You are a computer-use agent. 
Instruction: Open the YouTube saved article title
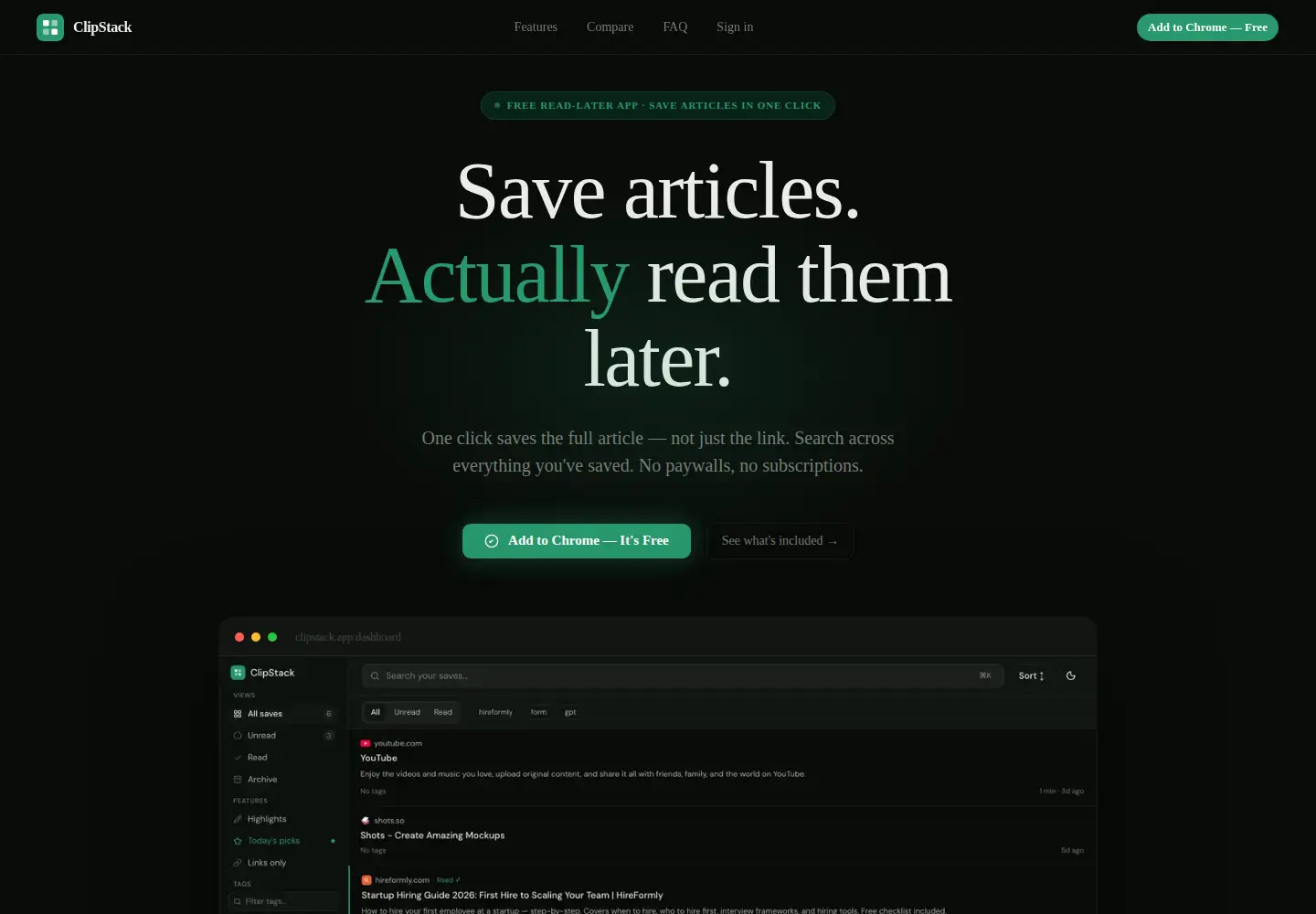coord(378,759)
